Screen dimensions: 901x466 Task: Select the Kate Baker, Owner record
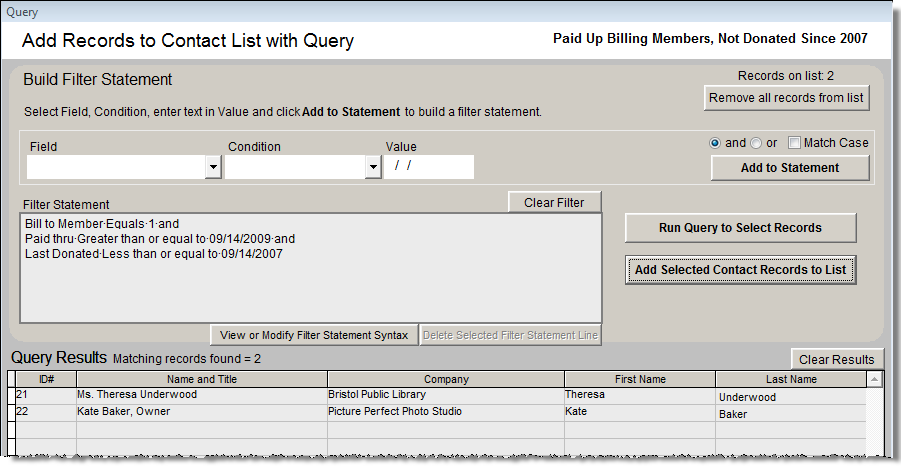tap(200, 412)
